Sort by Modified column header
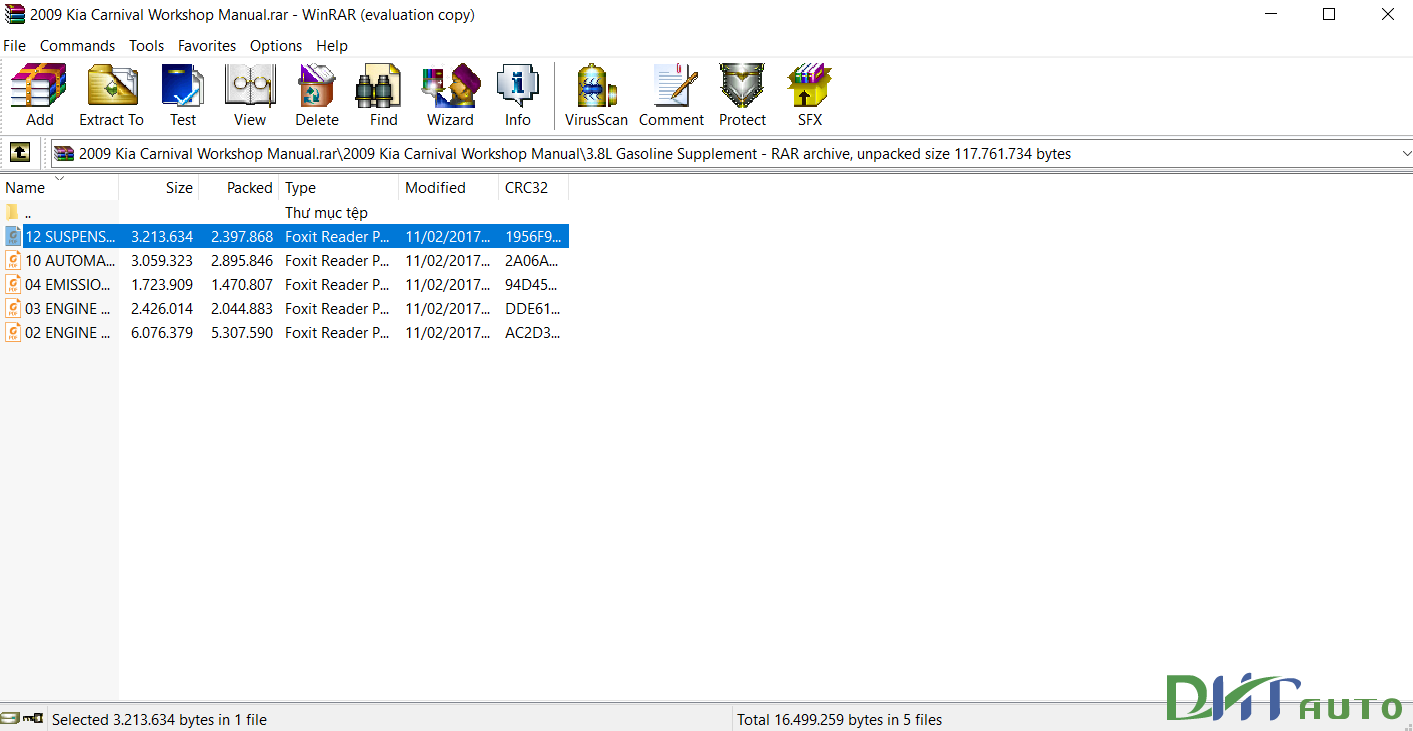The height and width of the screenshot is (731, 1413). 449,188
